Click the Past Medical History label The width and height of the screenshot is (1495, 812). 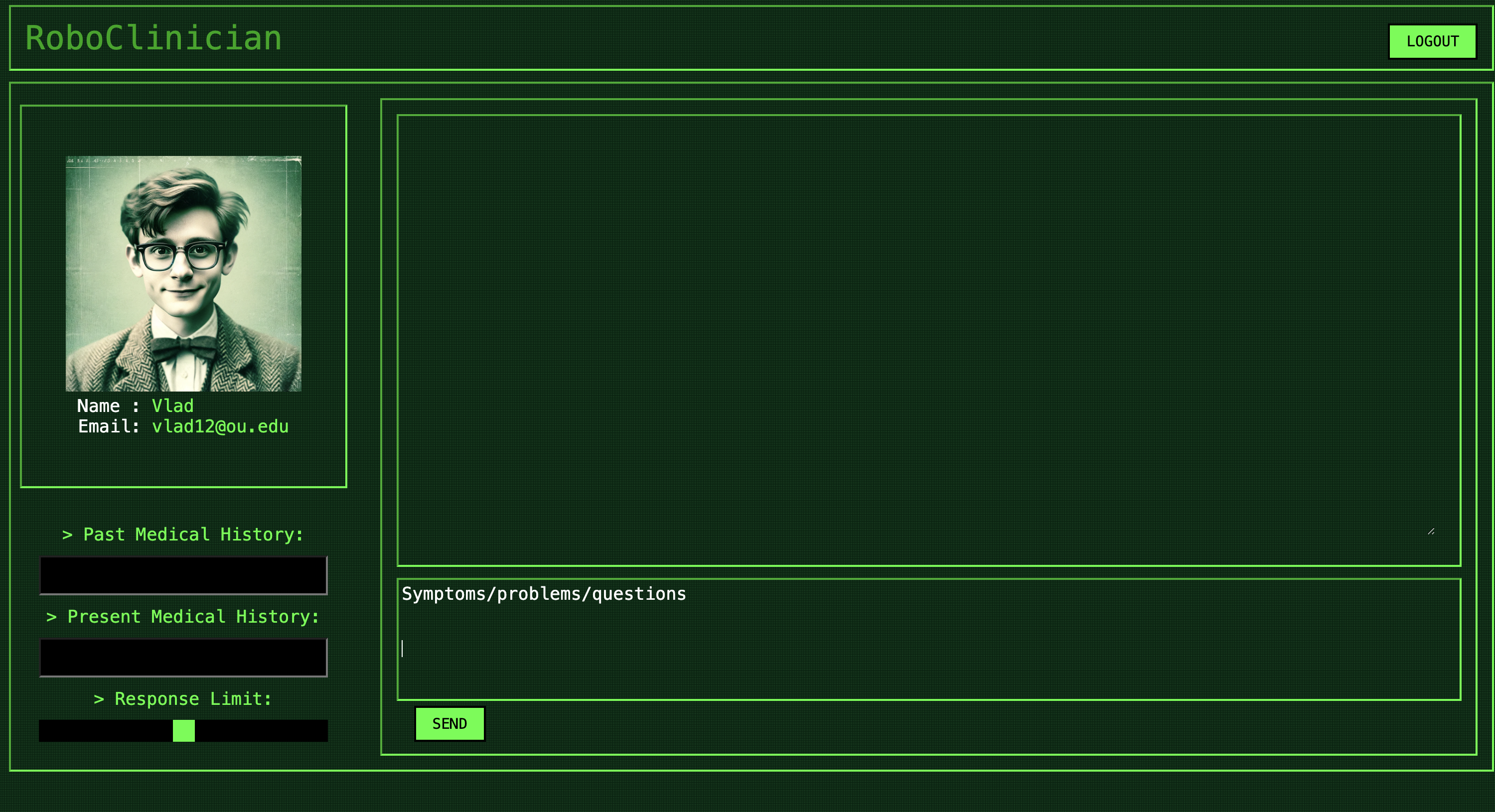click(x=183, y=534)
